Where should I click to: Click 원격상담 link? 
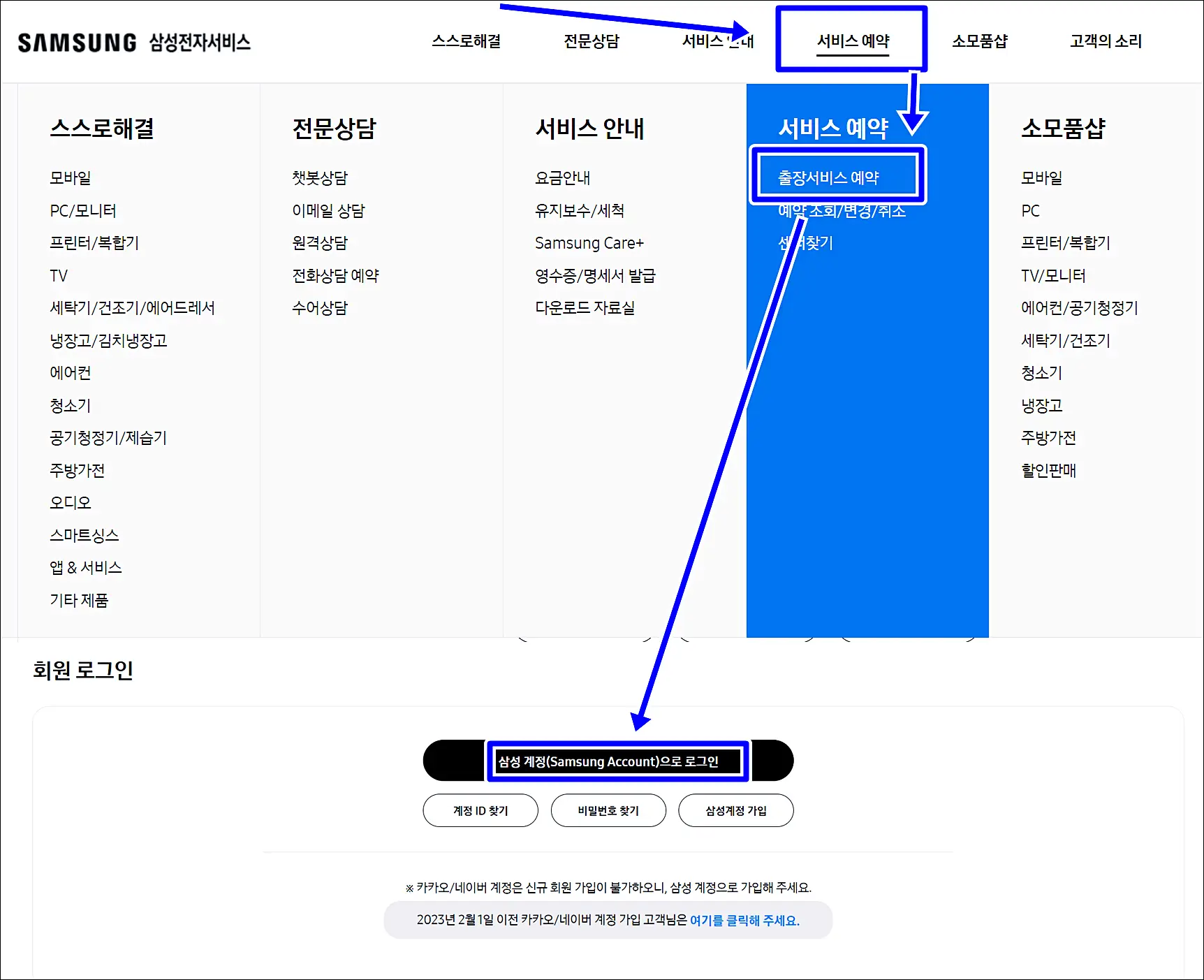coord(320,243)
